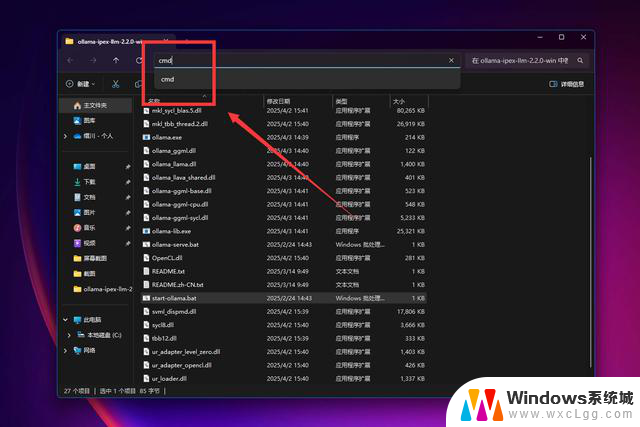
Task: Unpin icon next to Downloads folder
Action: [128, 182]
